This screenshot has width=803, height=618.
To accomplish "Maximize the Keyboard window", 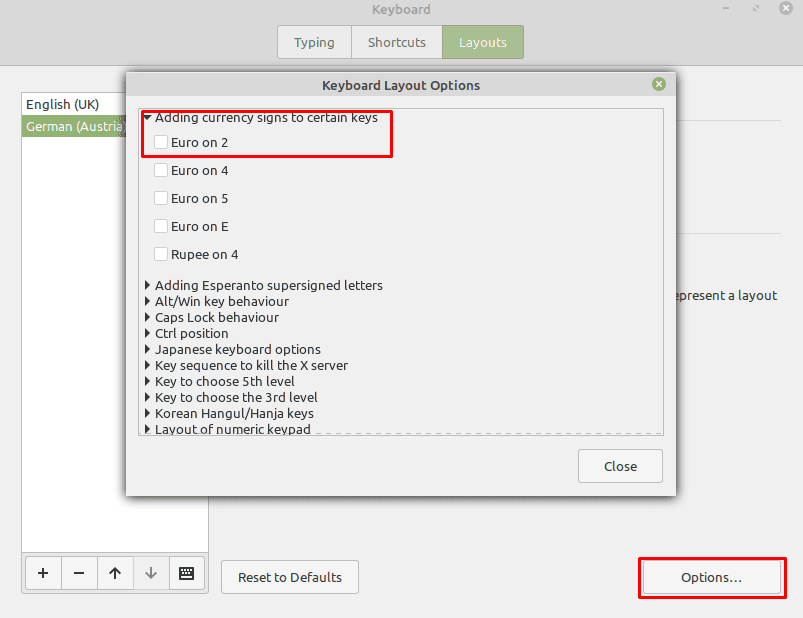I will pyautogui.click(x=756, y=8).
